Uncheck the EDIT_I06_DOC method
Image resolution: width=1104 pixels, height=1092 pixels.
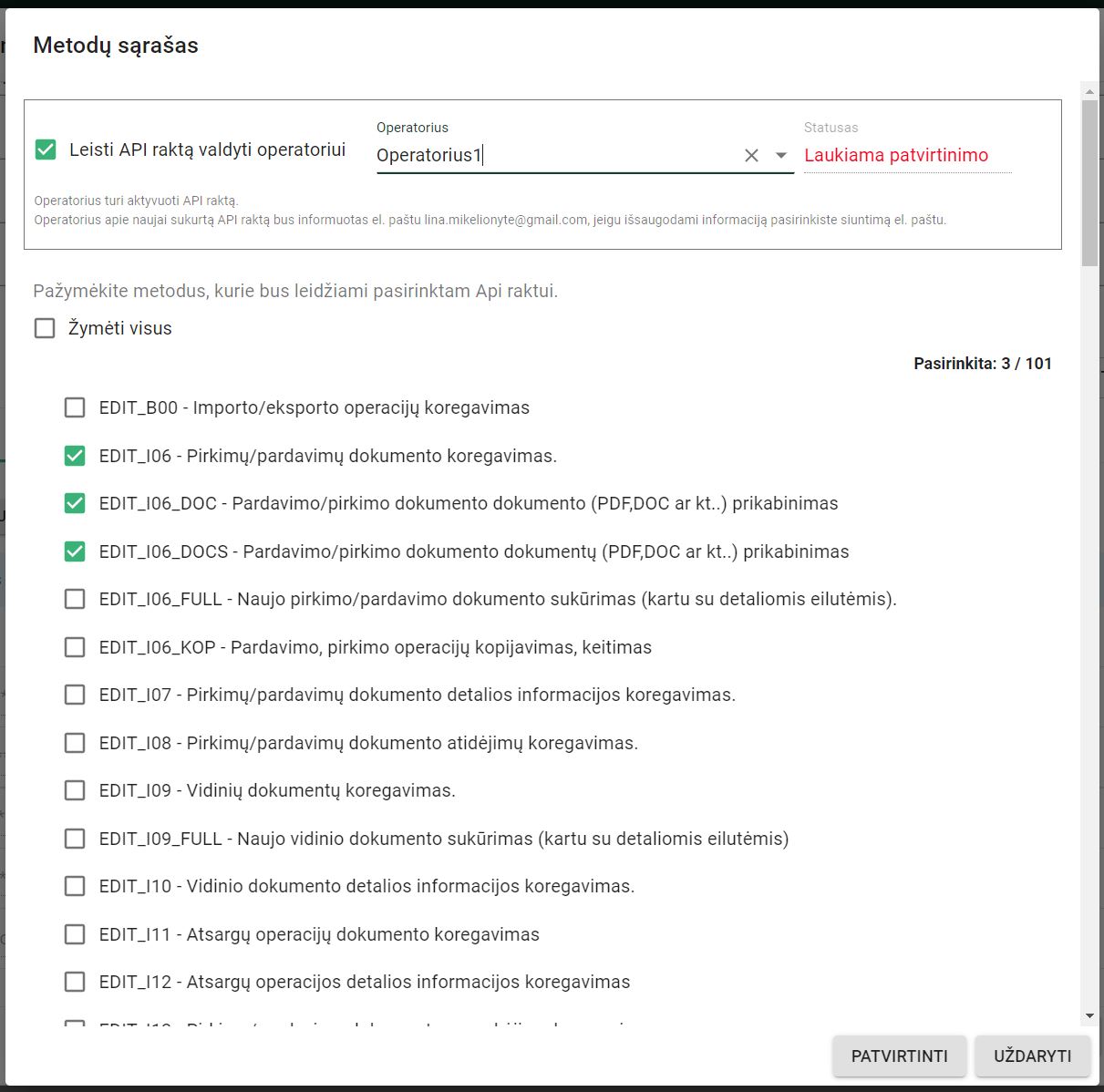coord(75,503)
